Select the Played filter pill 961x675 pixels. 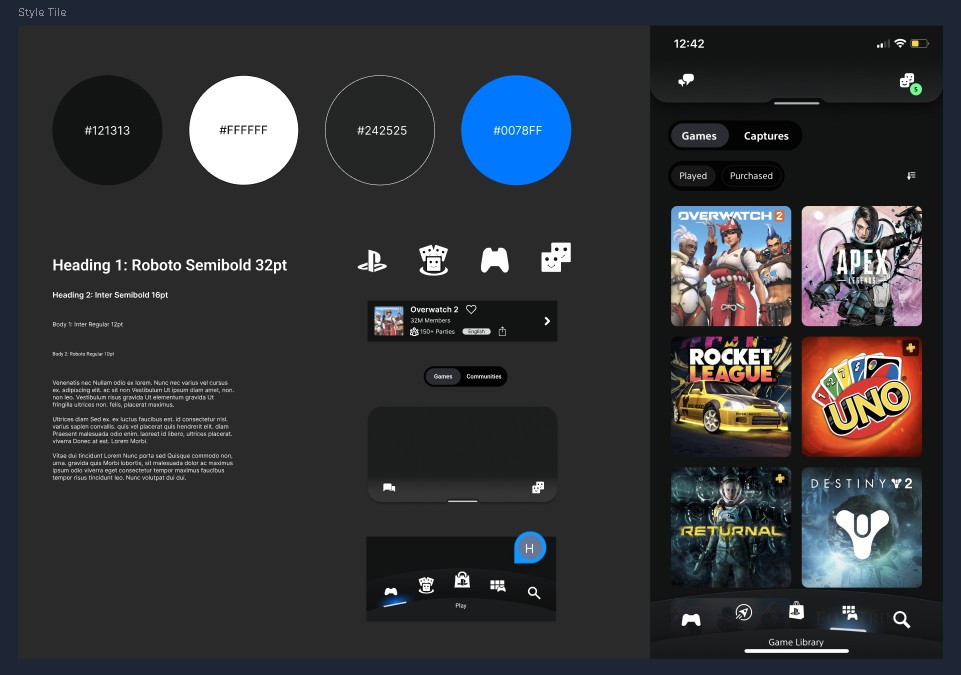[x=693, y=176]
